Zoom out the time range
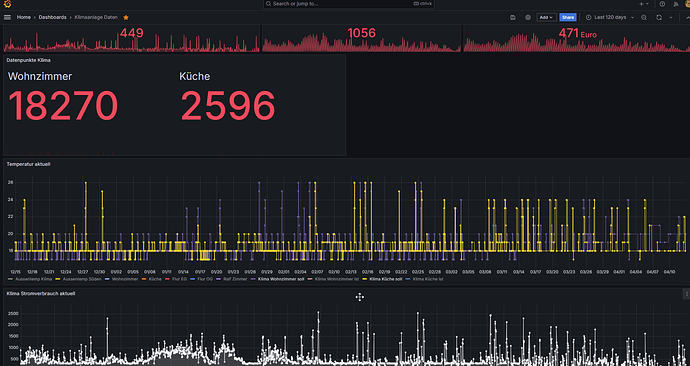The height and width of the screenshot is (366, 690). pyautogui.click(x=644, y=17)
